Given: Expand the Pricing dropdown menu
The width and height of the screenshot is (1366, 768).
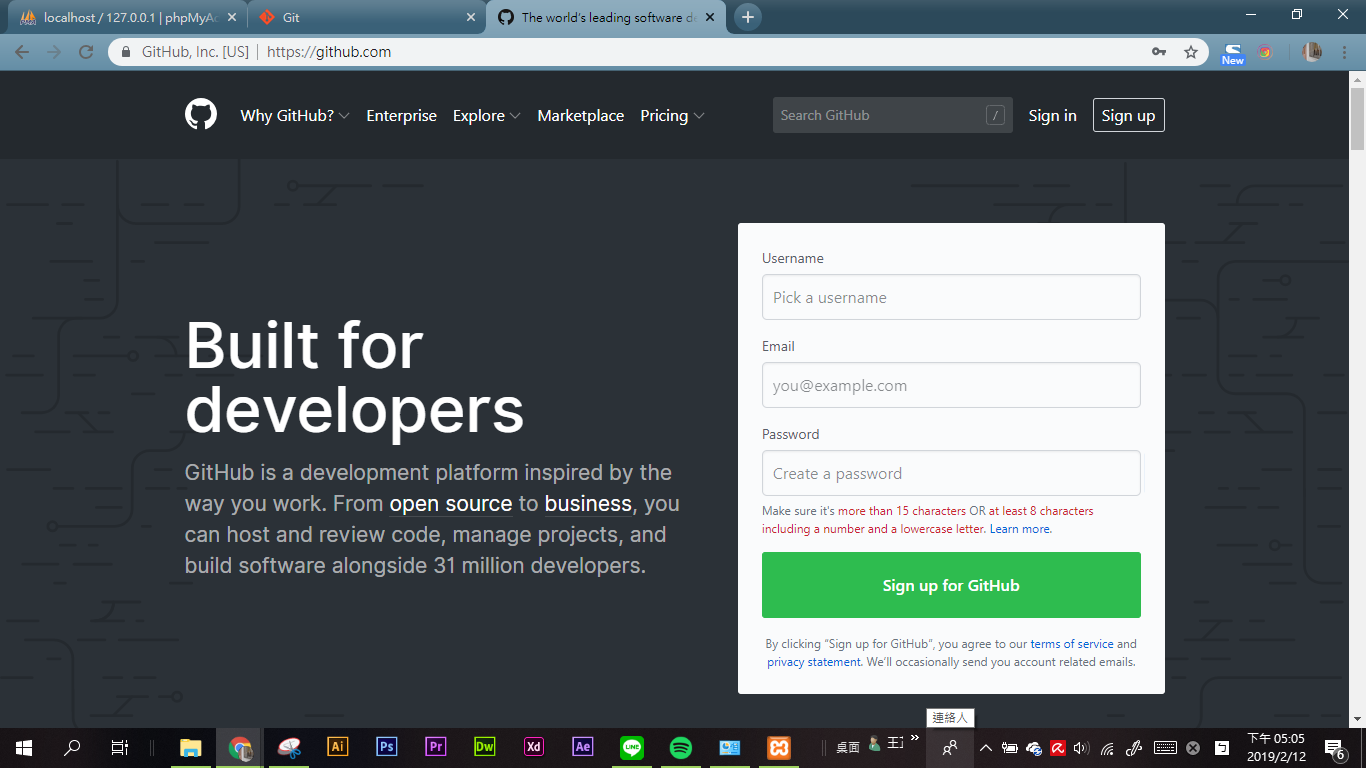Looking at the screenshot, I should [673, 116].
